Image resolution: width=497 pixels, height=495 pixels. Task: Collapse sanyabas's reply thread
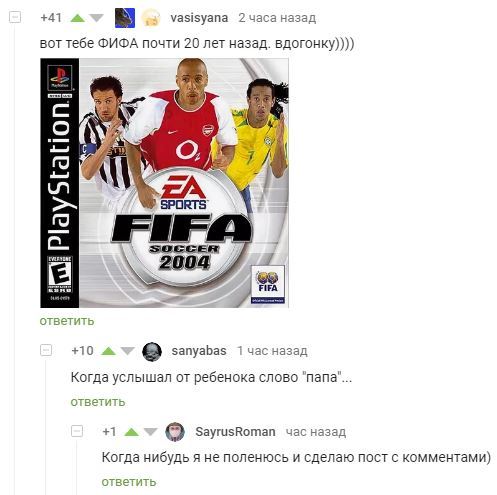tap(46, 350)
